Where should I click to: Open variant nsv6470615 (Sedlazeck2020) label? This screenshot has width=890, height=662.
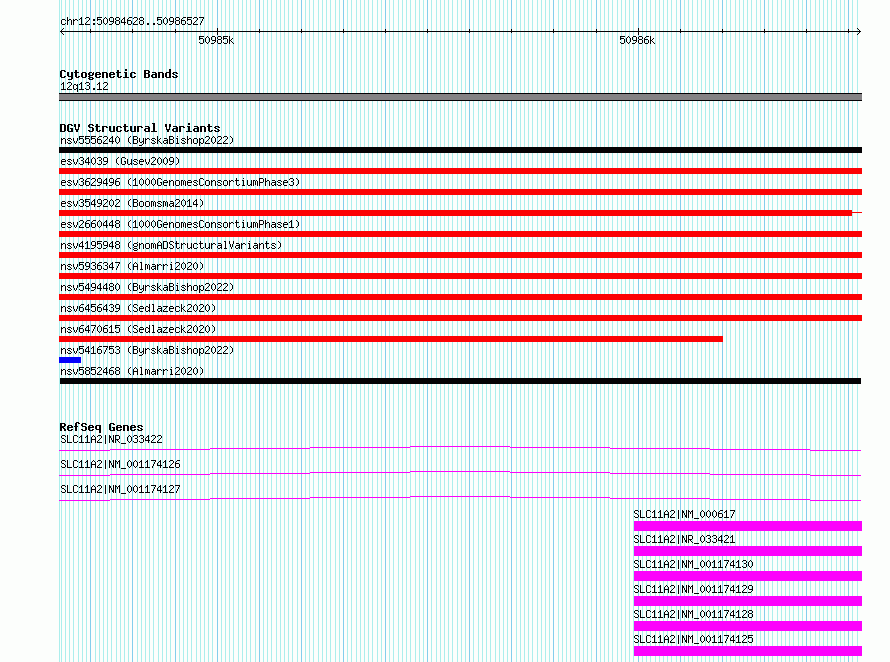coord(138,329)
